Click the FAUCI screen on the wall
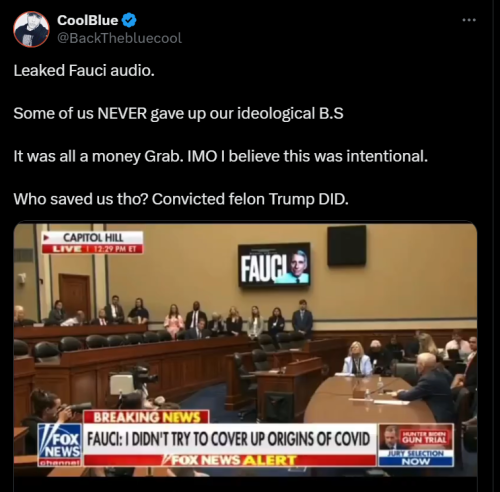The image size is (500, 492). coord(274,265)
